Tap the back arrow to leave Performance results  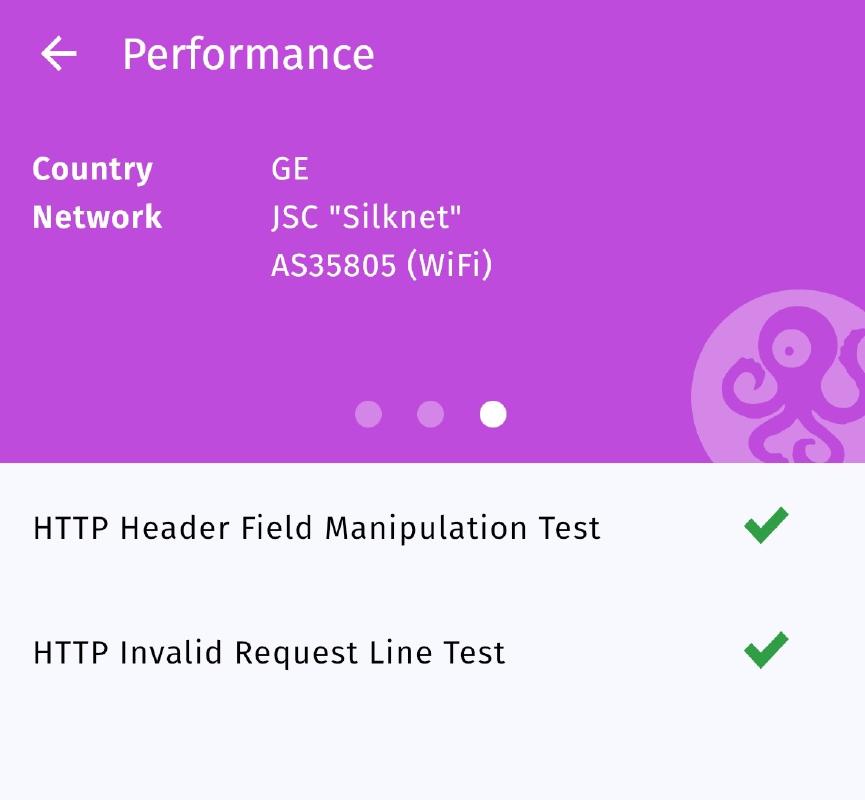point(60,54)
